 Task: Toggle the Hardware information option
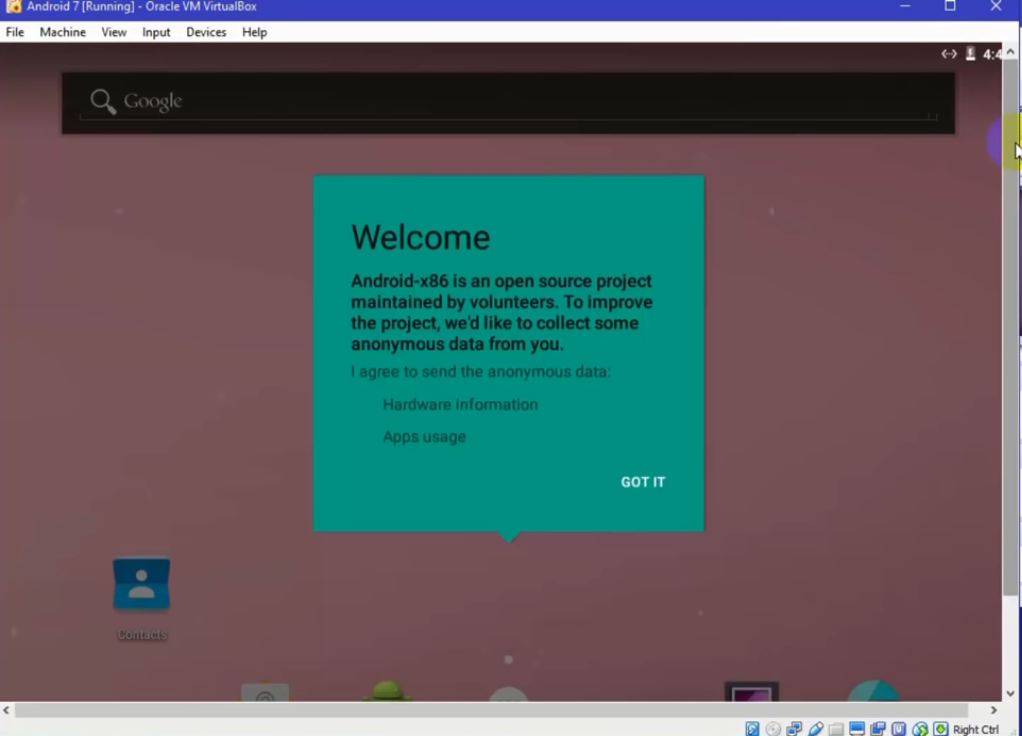coord(460,404)
